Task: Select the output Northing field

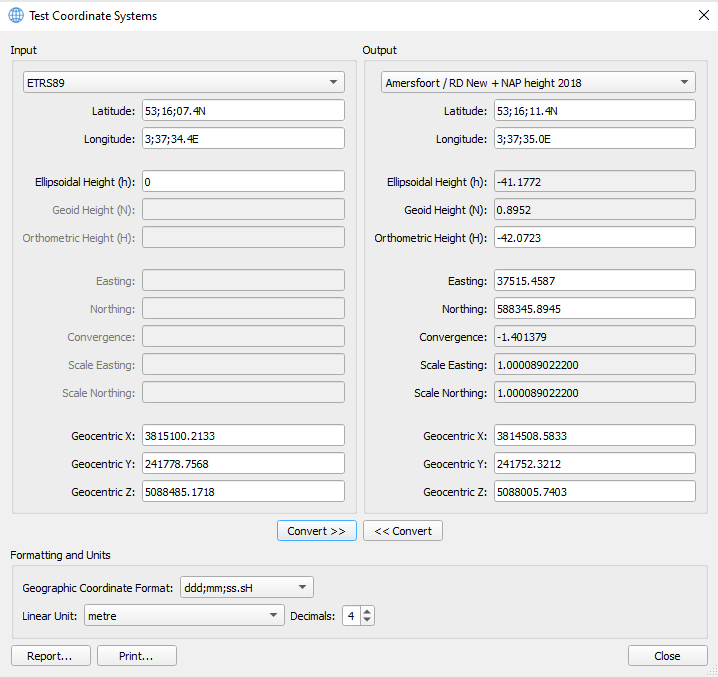Action: [594, 310]
